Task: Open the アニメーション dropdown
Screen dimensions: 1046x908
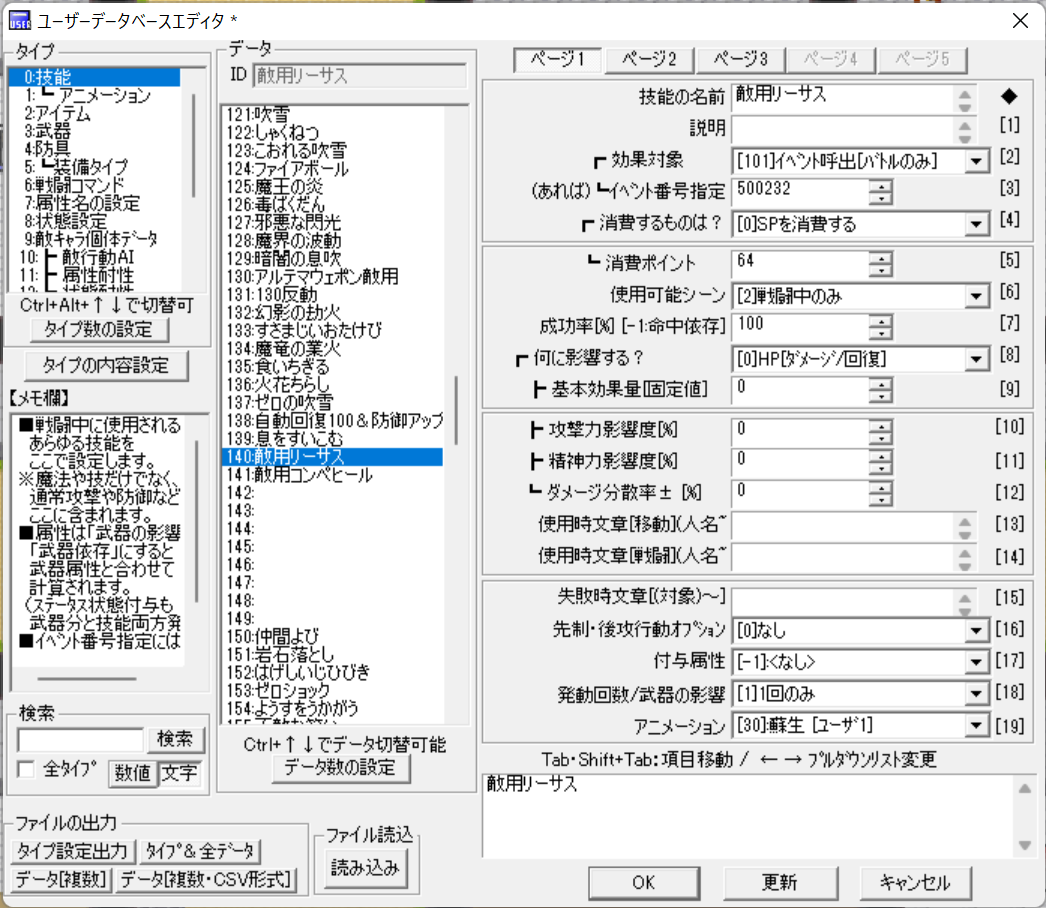Action: coord(976,725)
